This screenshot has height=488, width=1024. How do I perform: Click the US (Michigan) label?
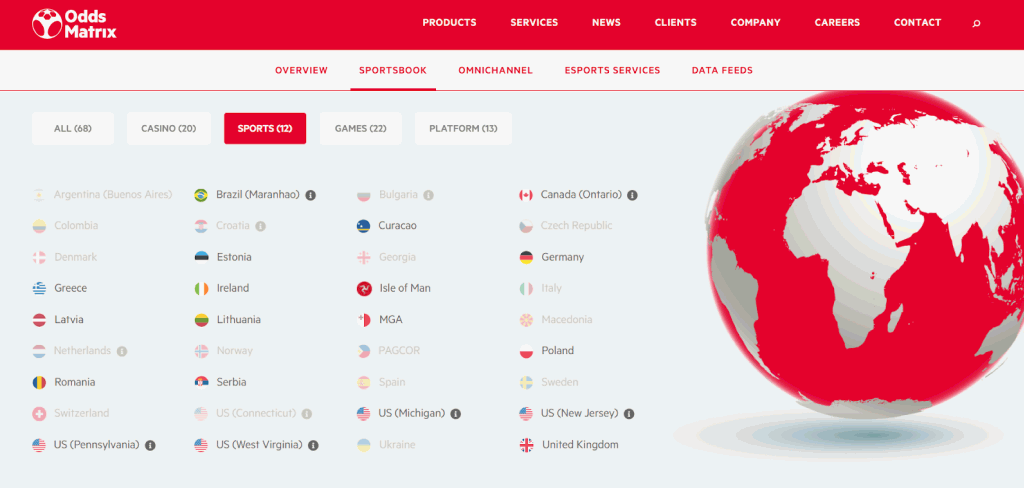411,414
